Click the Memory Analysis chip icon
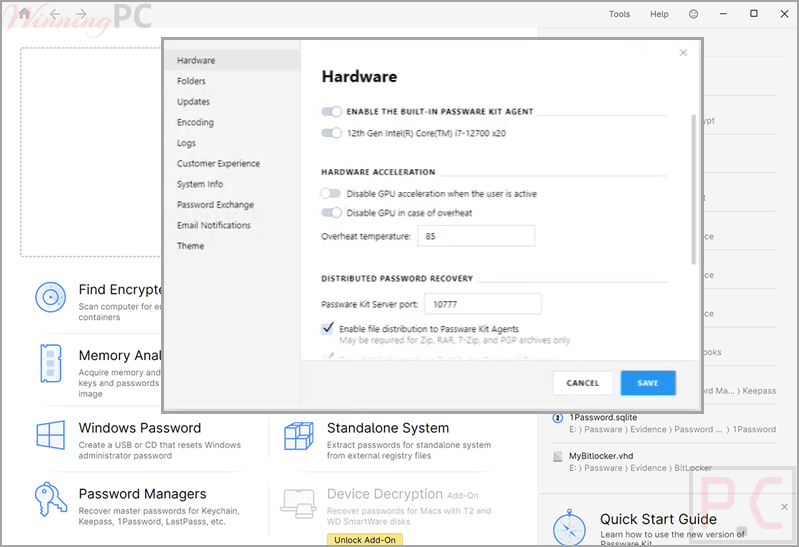 [50, 363]
